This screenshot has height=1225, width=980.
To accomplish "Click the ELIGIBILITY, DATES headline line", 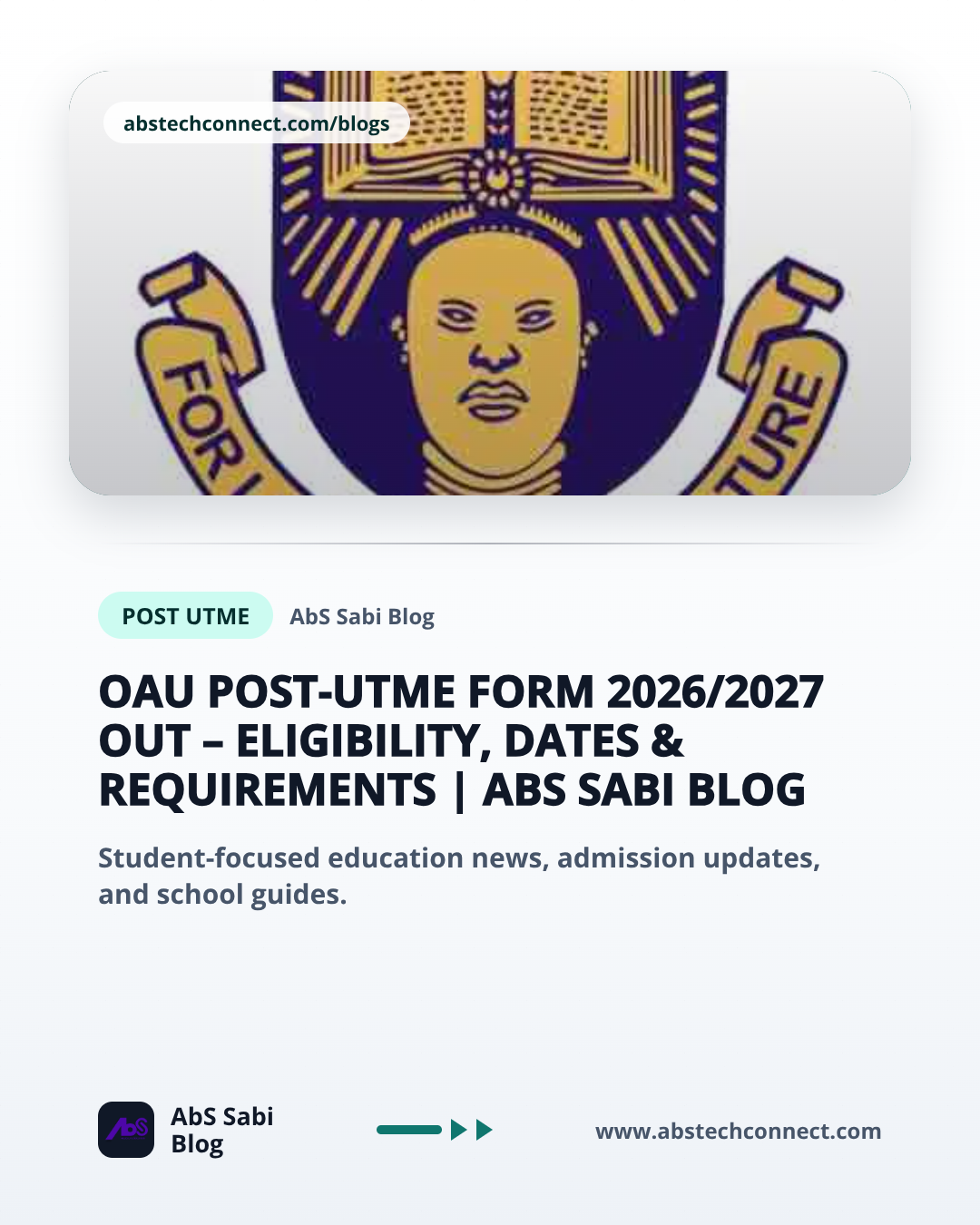I will click(x=391, y=740).
